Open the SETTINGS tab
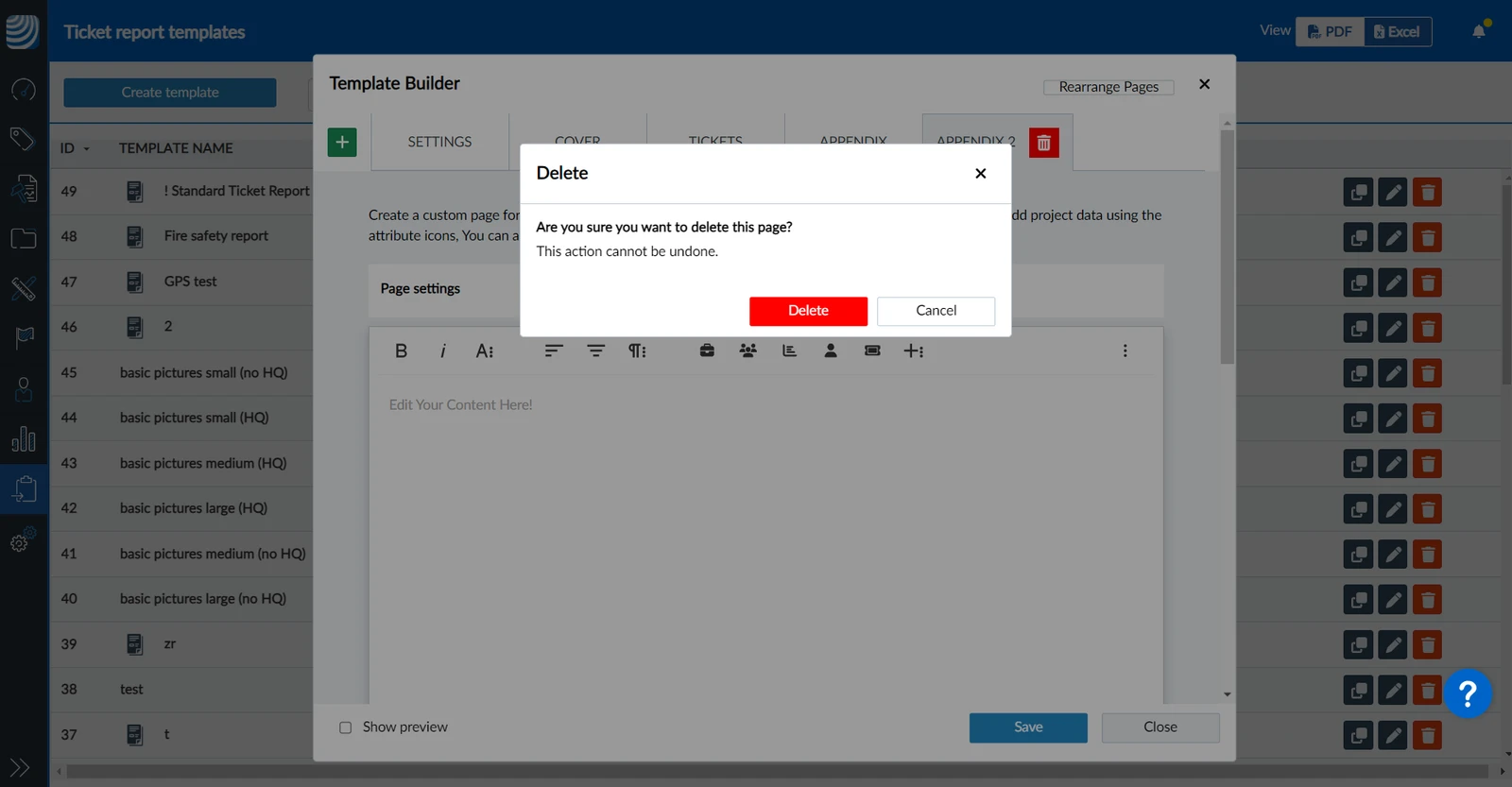Screen dimensions: 1512x787 439,142
